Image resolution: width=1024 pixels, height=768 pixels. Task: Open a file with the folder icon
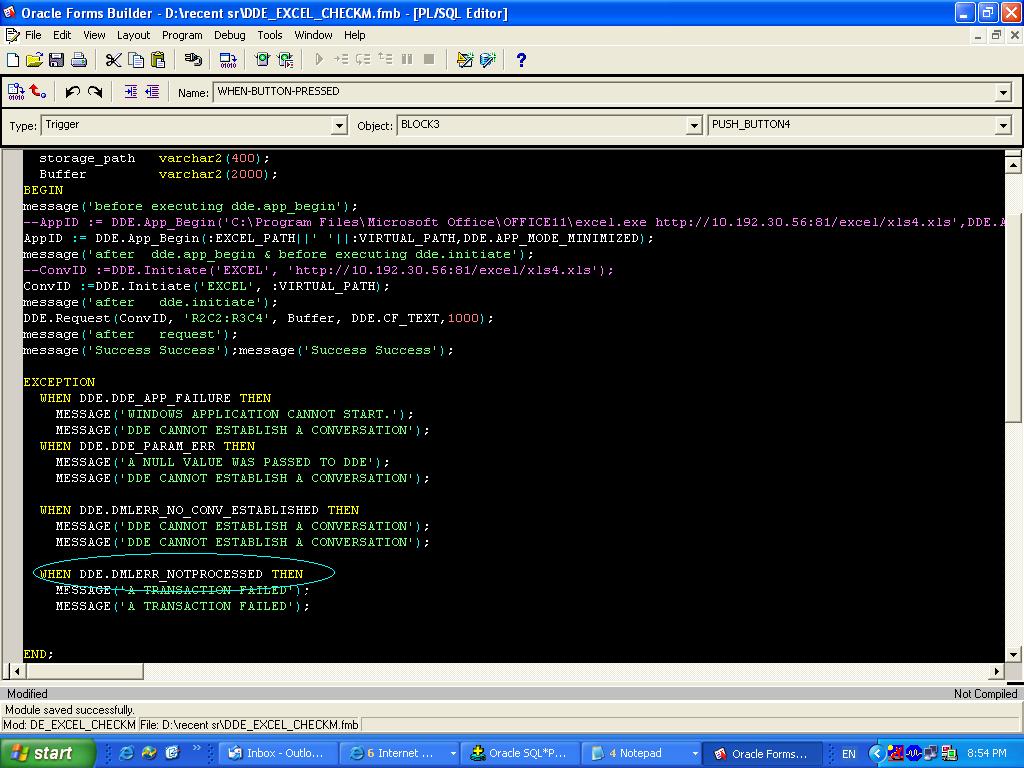tap(34, 60)
